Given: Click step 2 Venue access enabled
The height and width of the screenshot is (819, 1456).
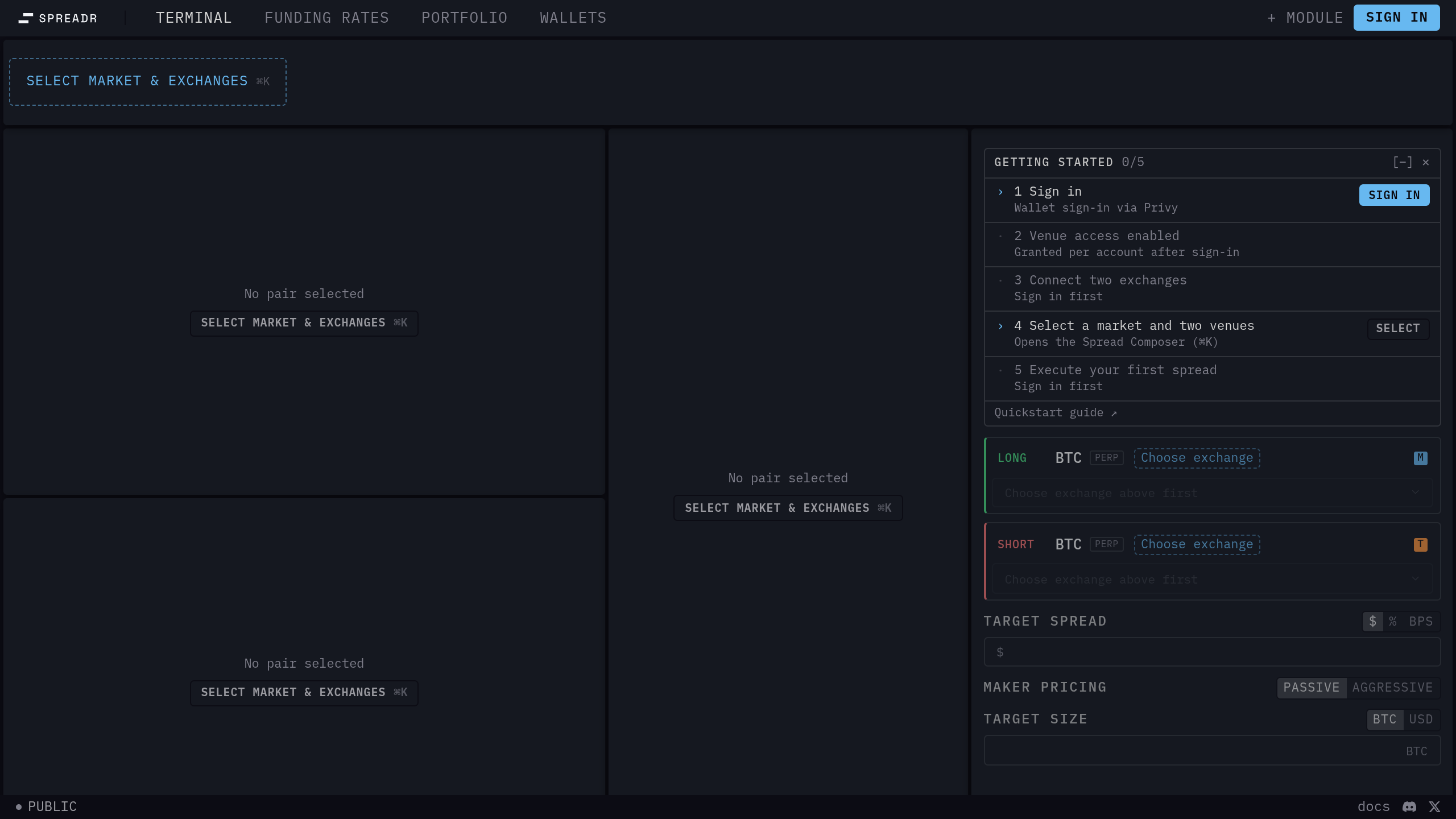Looking at the screenshot, I should tap(1212, 244).
